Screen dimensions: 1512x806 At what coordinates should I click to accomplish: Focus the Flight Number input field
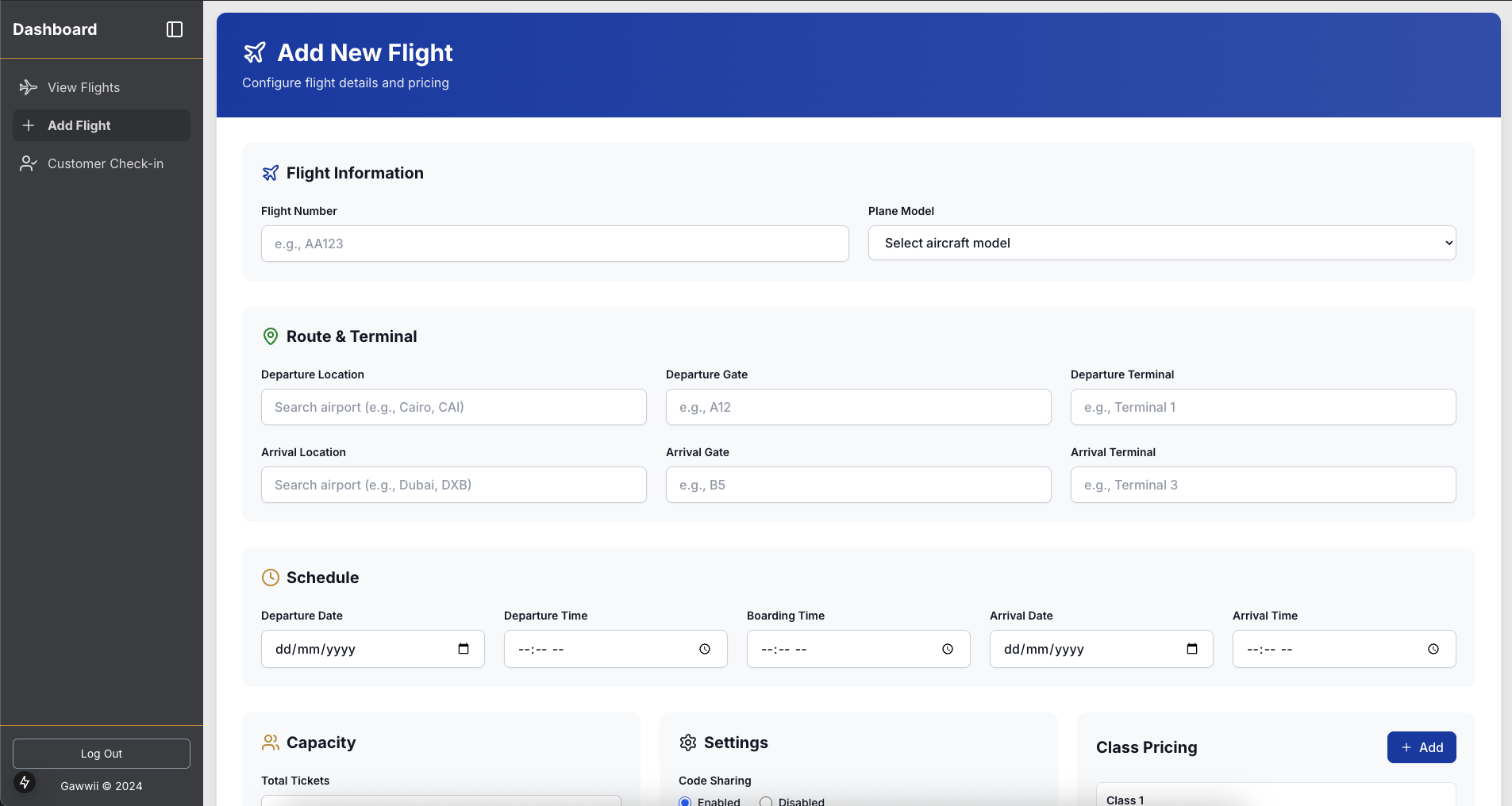554,244
